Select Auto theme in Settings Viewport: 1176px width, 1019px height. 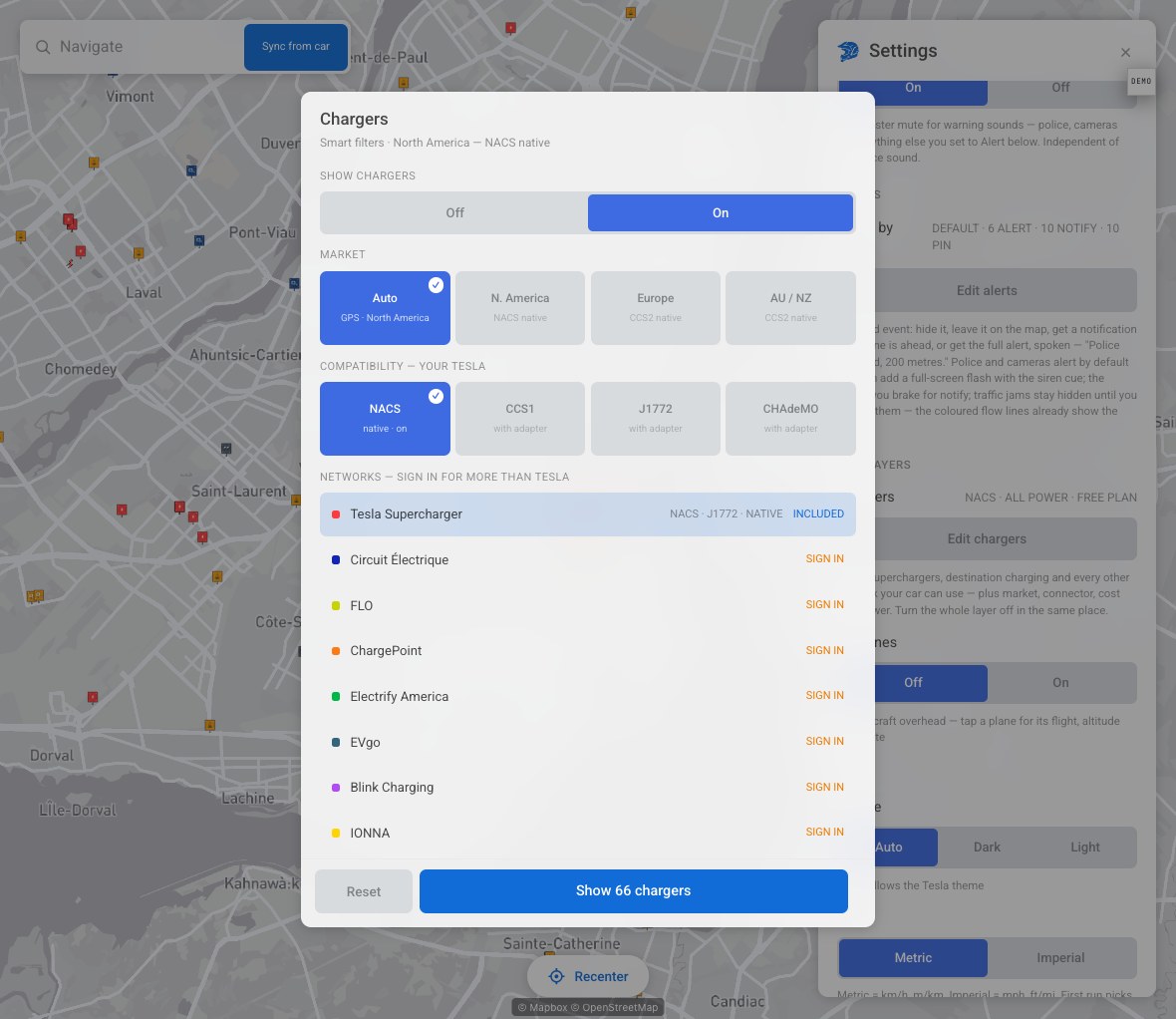tap(905, 848)
